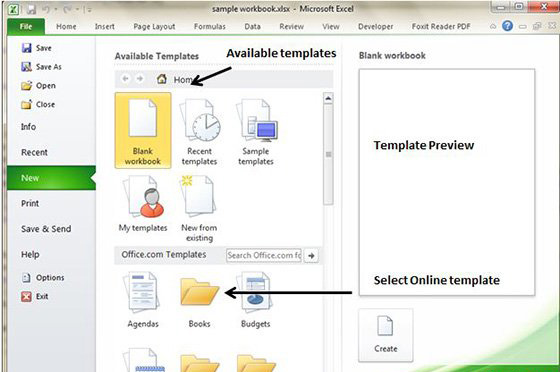The image size is (560, 372).
Task: Go back in the template navigation
Action: coord(125,79)
